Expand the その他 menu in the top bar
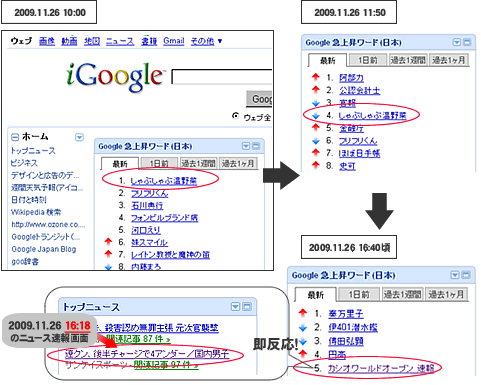The width and height of the screenshot is (481, 385). point(206,41)
